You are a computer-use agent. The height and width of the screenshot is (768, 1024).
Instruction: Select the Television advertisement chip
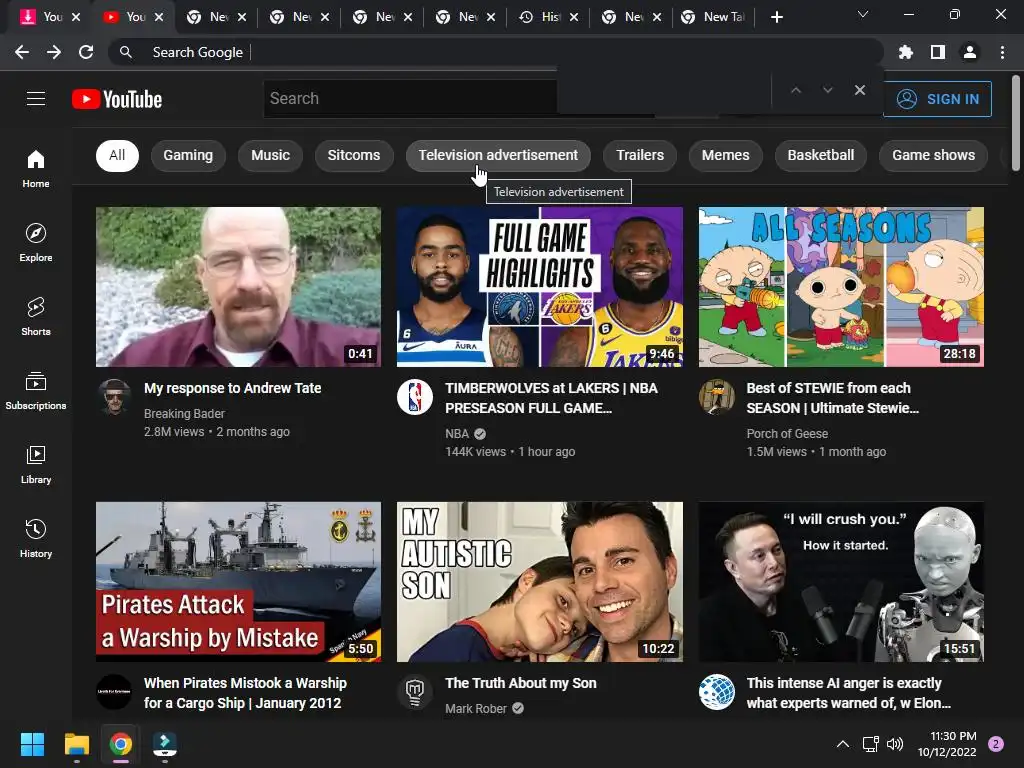498,155
